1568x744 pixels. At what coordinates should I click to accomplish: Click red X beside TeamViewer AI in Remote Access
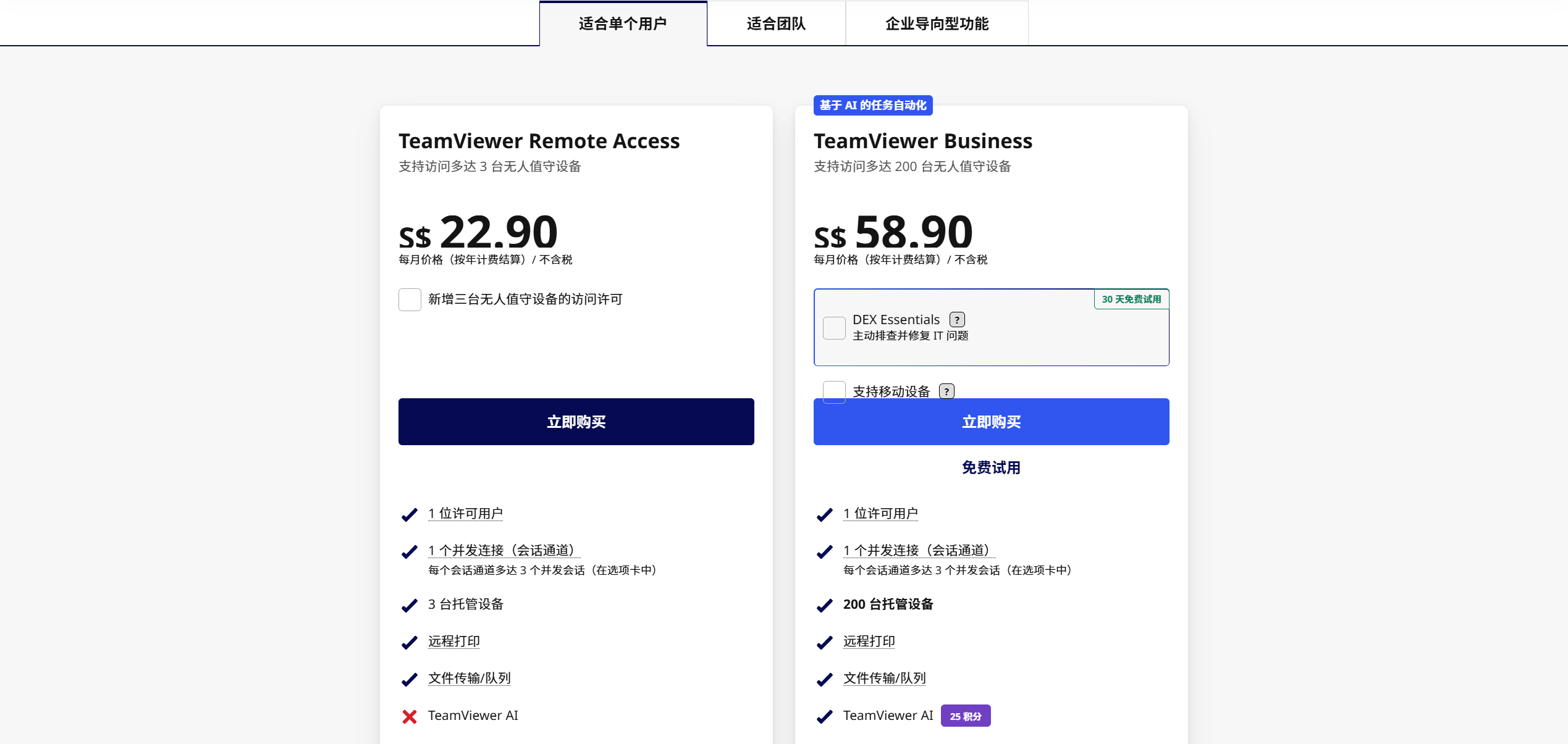[x=409, y=716]
